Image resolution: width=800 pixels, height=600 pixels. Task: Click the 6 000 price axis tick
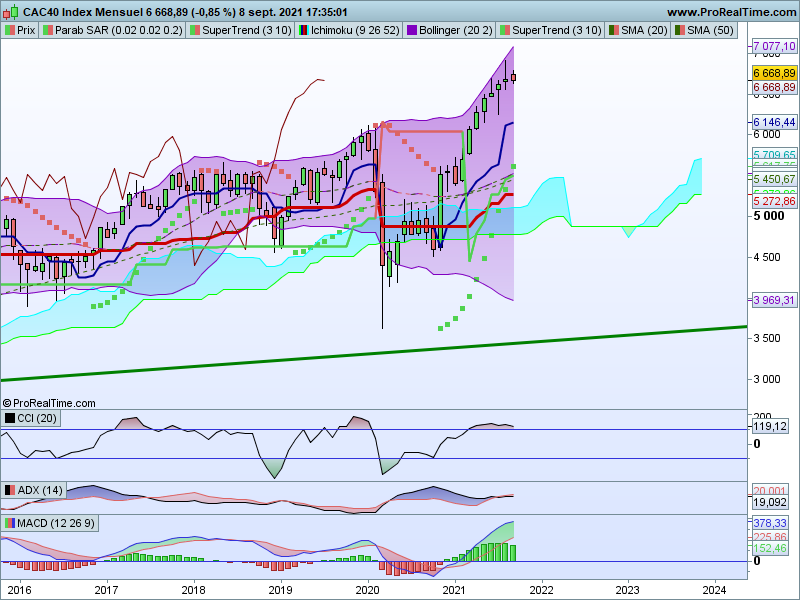[767, 134]
